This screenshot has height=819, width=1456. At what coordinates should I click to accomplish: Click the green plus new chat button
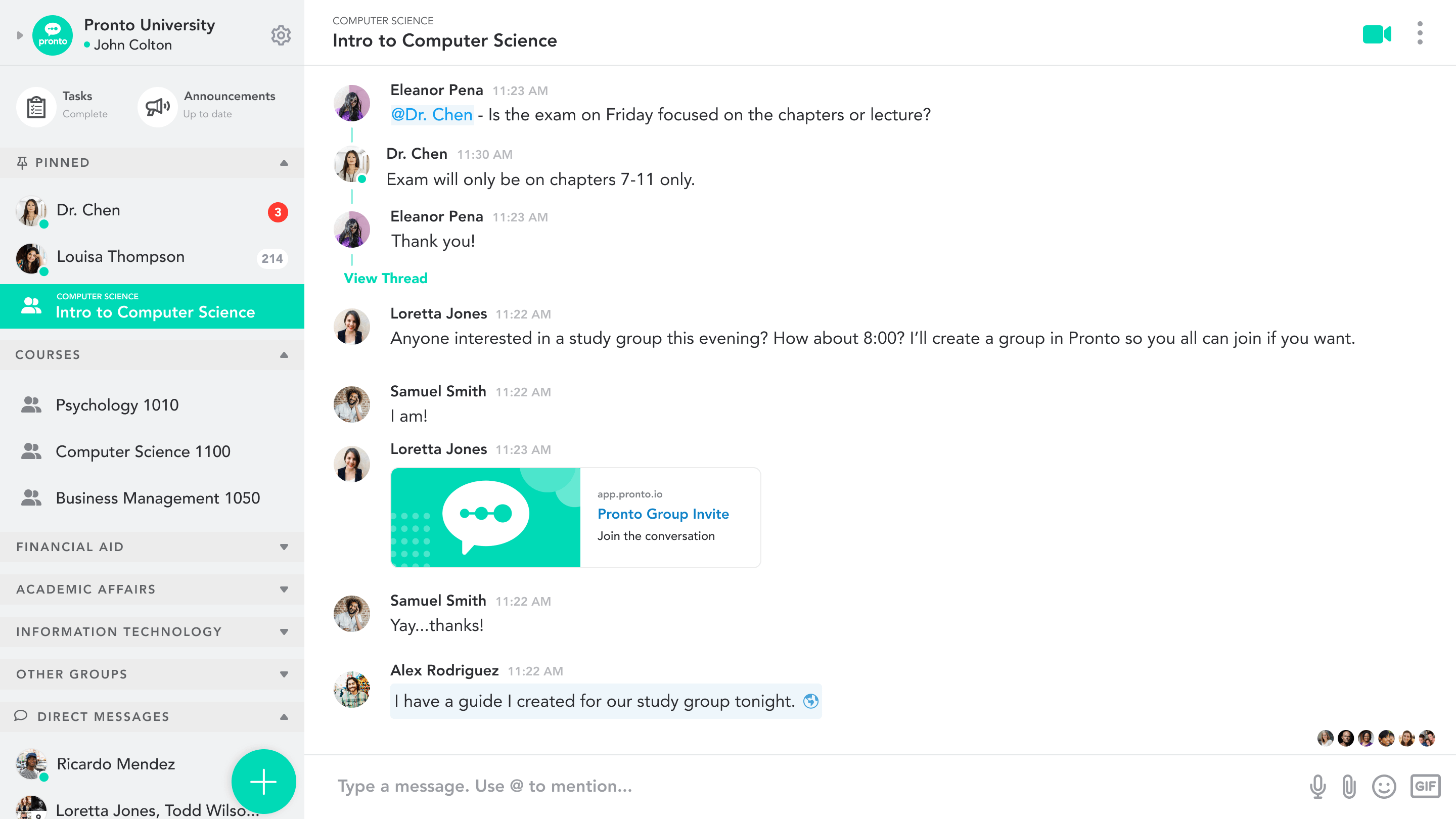click(x=263, y=782)
